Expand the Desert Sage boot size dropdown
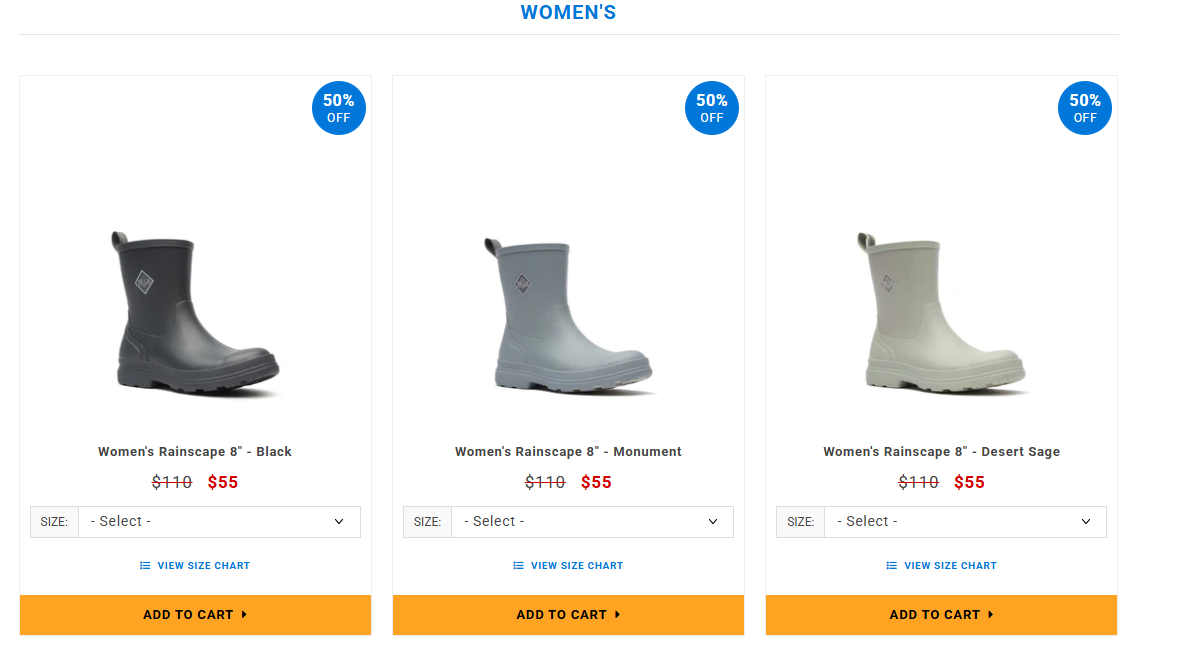 point(965,521)
